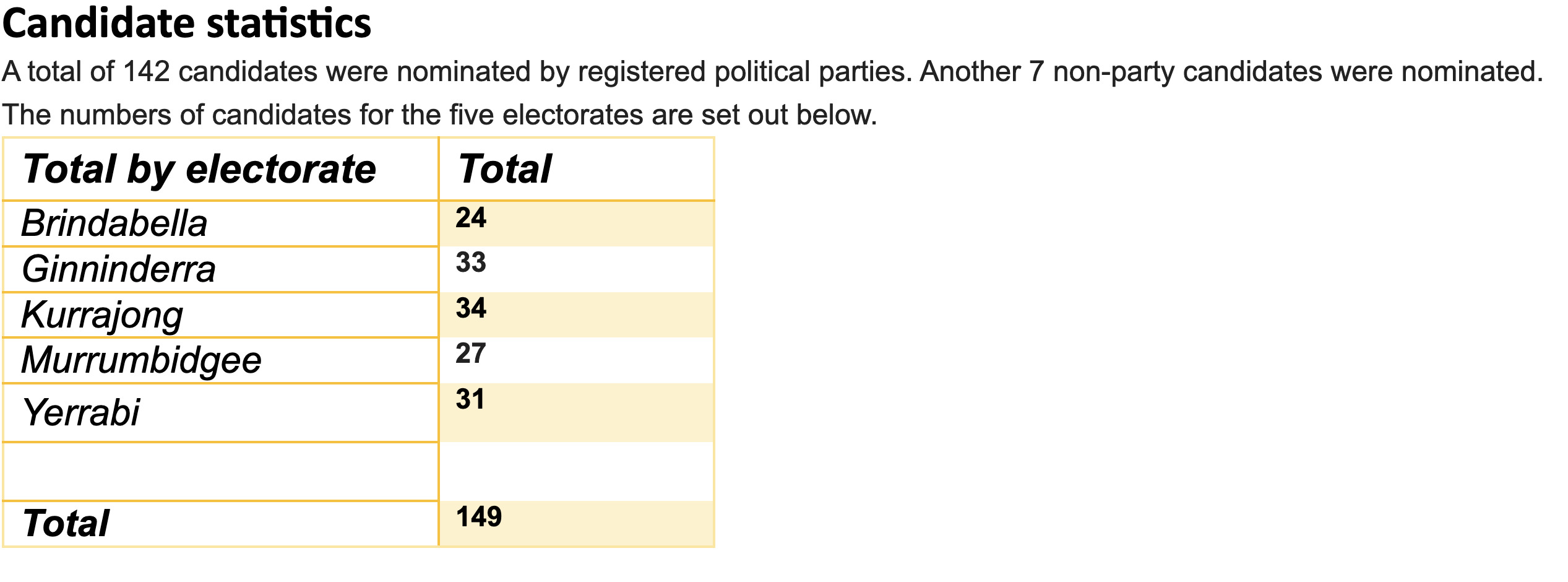The image size is (1568, 582).
Task: Select the value 34 for Kurrajong
Action: tap(471, 308)
